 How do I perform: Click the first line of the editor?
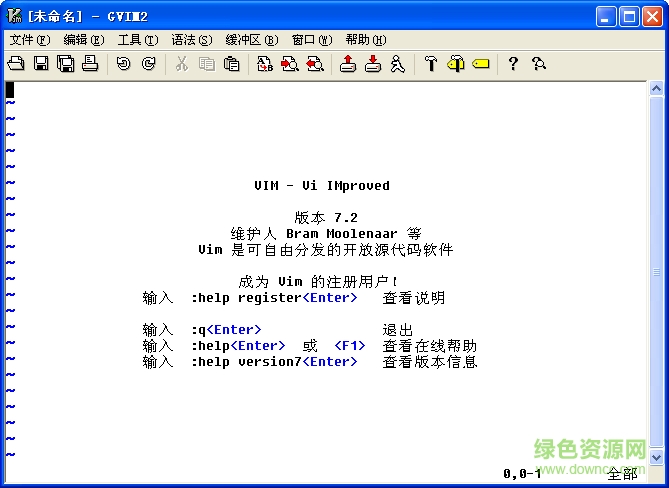tap(300, 89)
